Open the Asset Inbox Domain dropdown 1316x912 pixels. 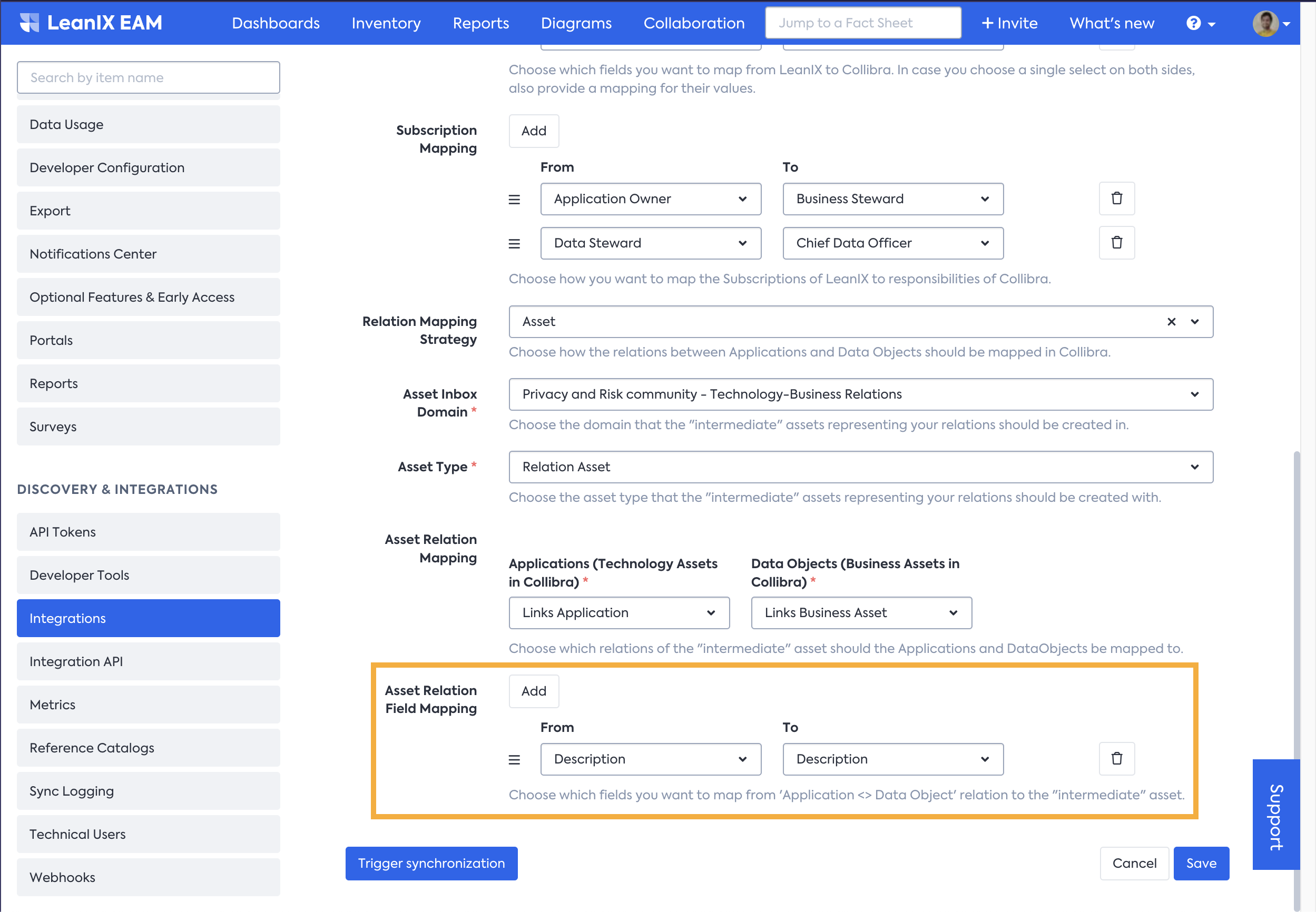click(860, 394)
